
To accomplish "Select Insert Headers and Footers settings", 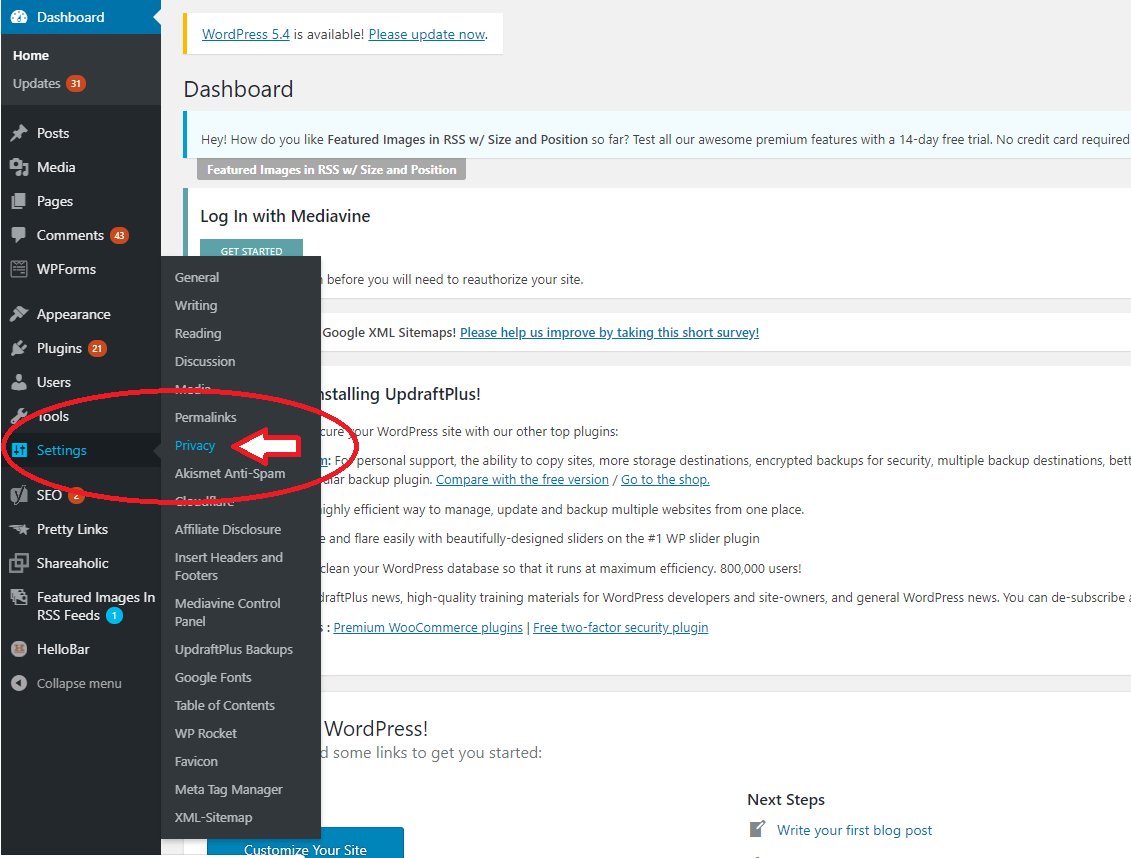I will pyautogui.click(x=229, y=566).
